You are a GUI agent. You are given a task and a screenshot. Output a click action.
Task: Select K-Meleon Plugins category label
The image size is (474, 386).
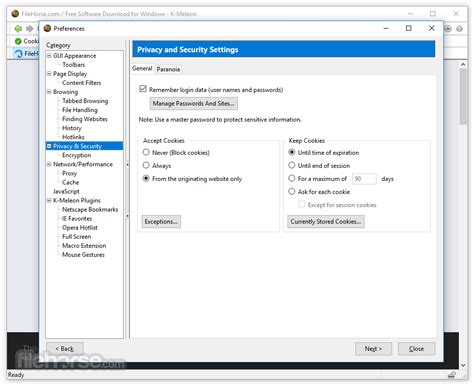click(x=77, y=200)
